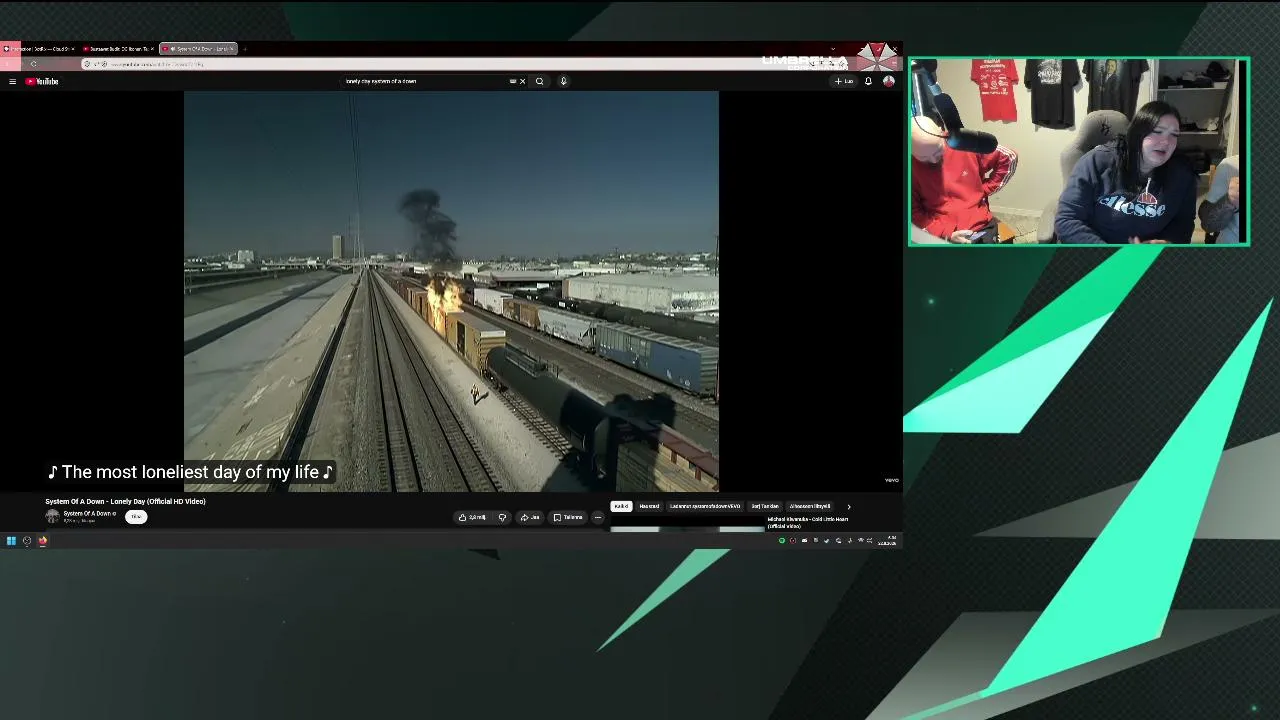Open System Of A Down channel avatar
Screen dimensions: 1280x720
coord(52,516)
